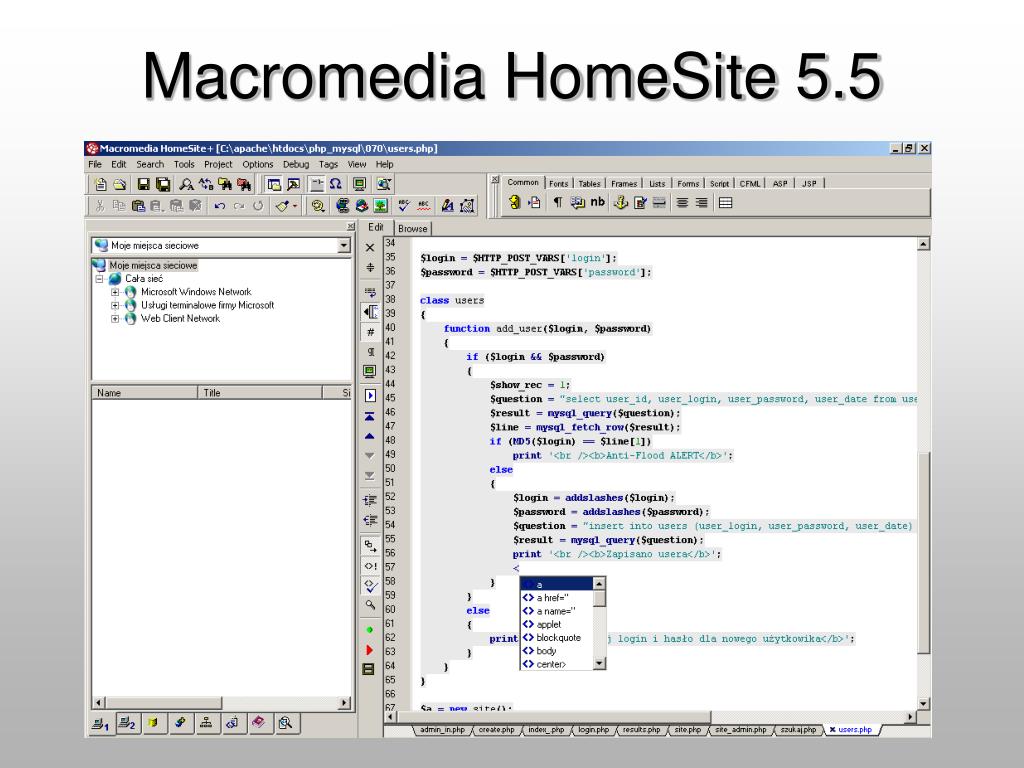Click the Save All icon
Screen dimensions: 1024x768
(x=163, y=184)
